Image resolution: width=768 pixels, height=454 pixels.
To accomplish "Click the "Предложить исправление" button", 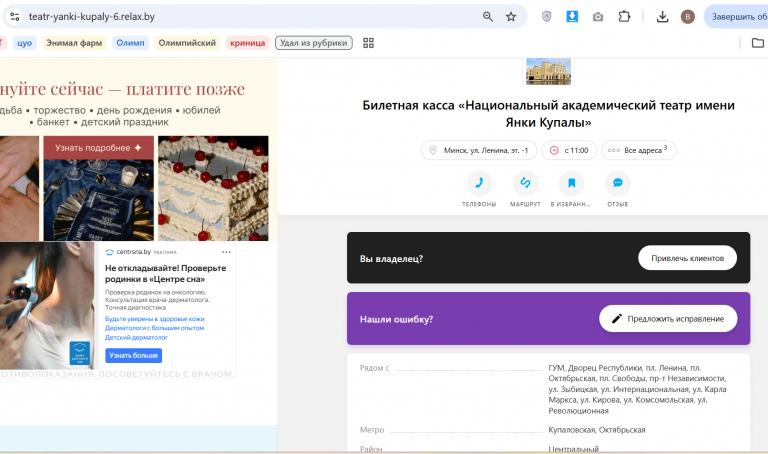I will 668,319.
